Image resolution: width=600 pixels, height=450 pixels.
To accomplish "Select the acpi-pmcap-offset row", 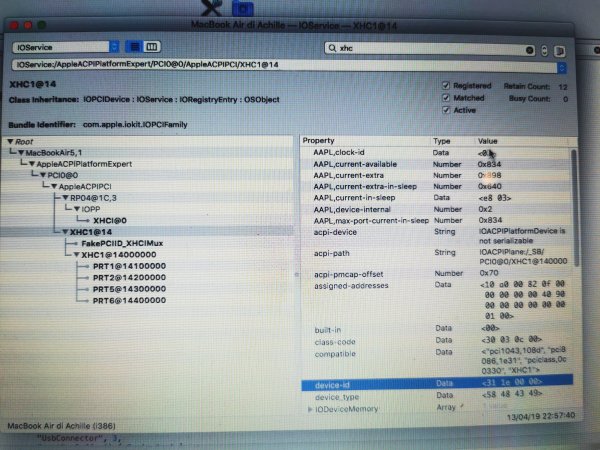I will coord(435,274).
